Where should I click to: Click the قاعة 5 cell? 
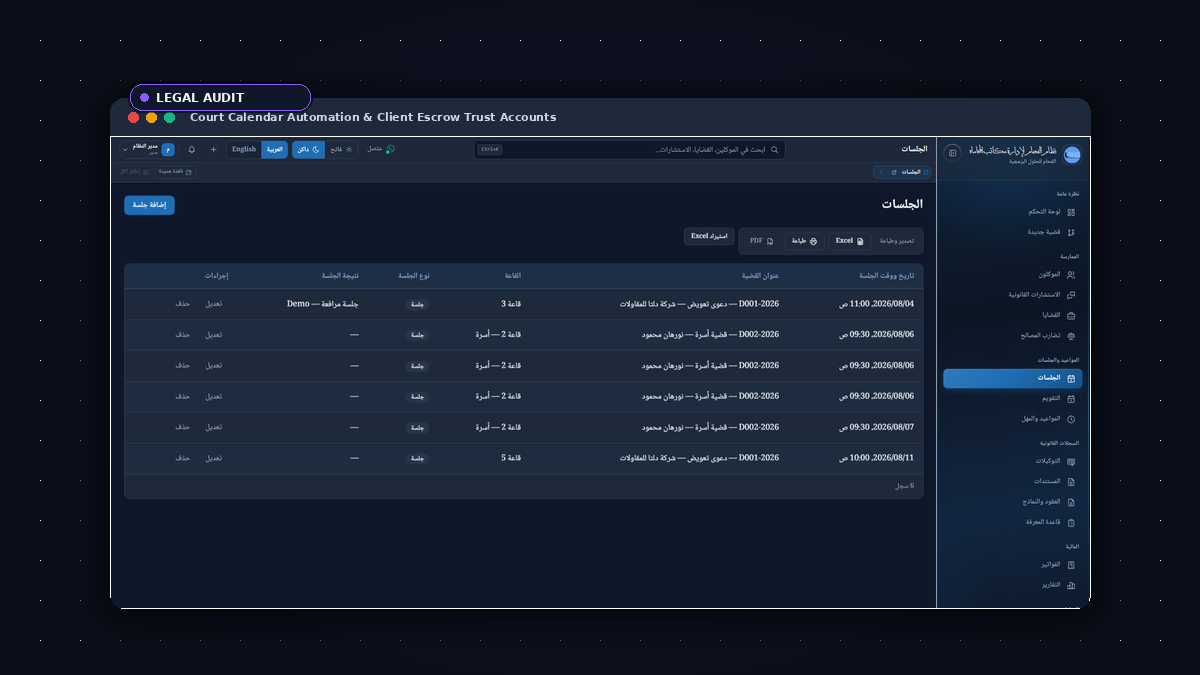pos(511,458)
